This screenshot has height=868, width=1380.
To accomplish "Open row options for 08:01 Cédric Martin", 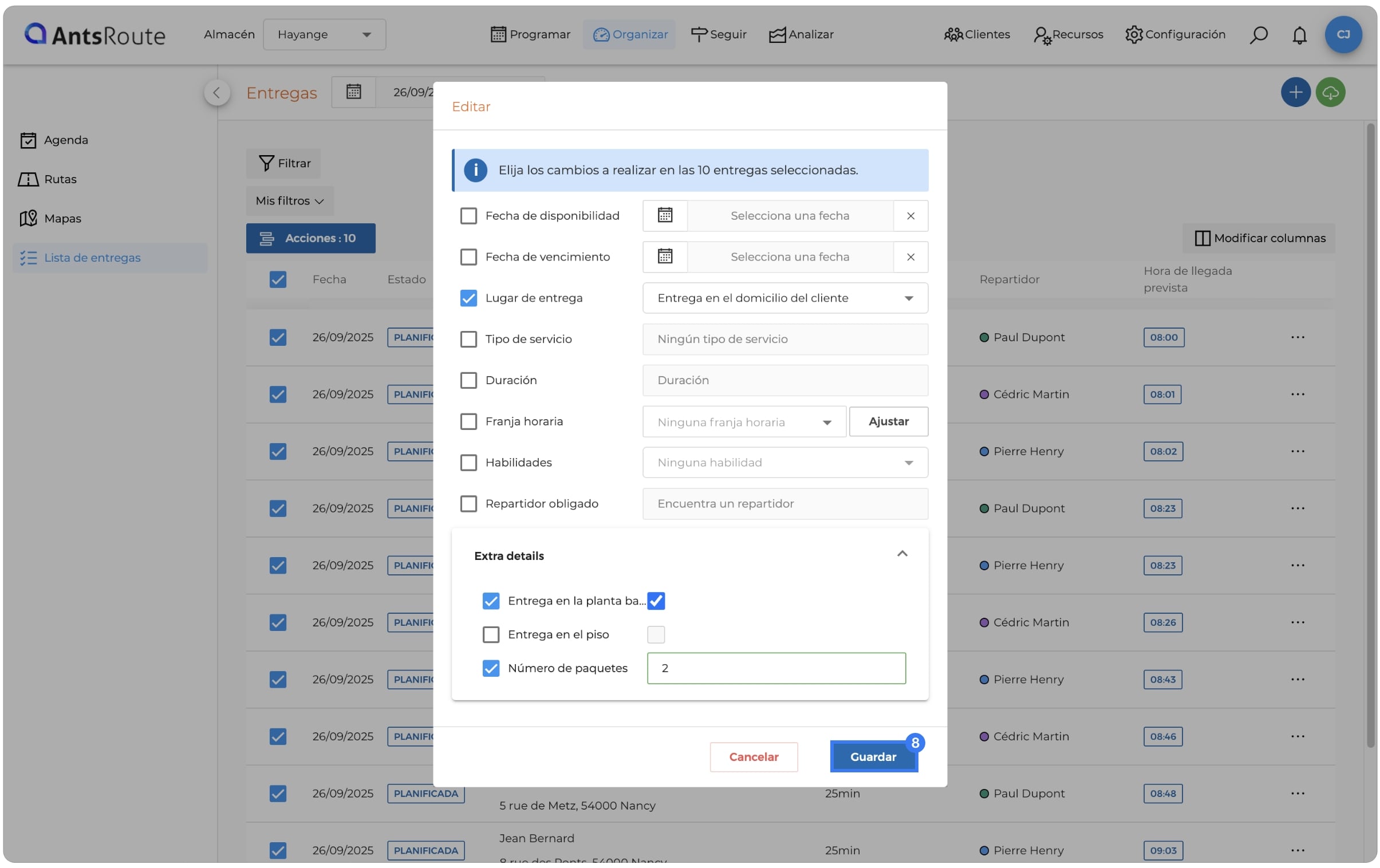I will pyautogui.click(x=1298, y=394).
